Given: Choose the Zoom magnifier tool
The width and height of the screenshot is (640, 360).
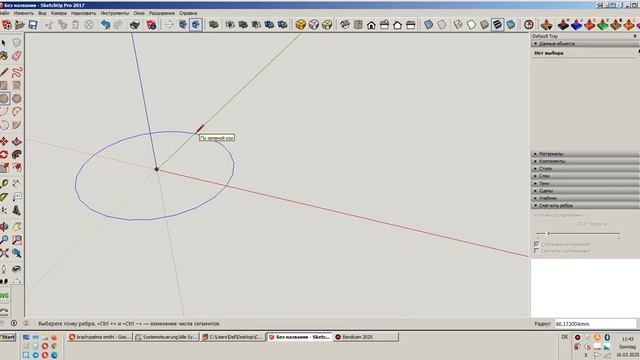Looking at the screenshot, I should point(4,240).
